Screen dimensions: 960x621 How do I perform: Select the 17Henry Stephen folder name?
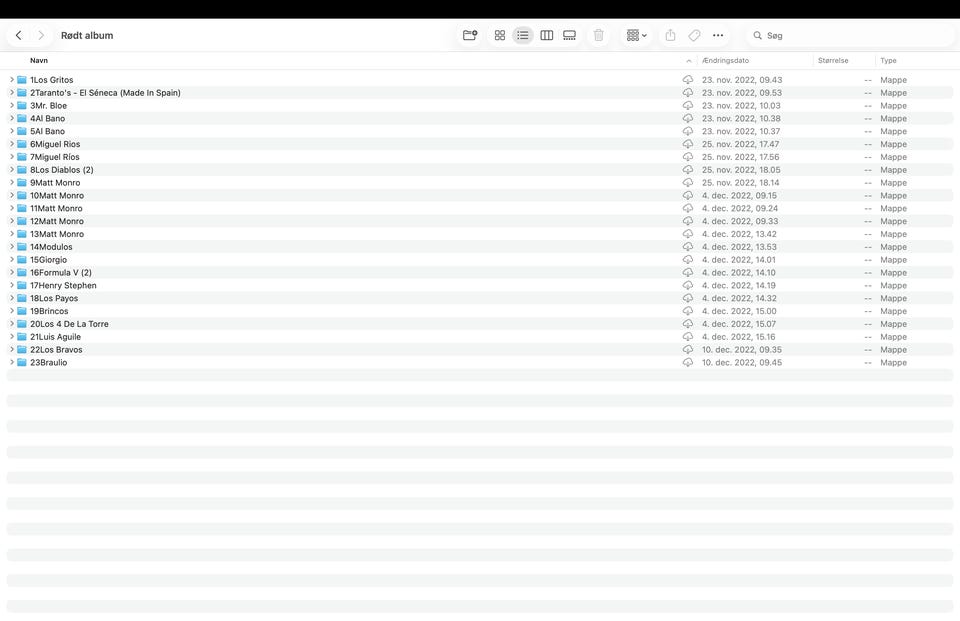tap(63, 285)
